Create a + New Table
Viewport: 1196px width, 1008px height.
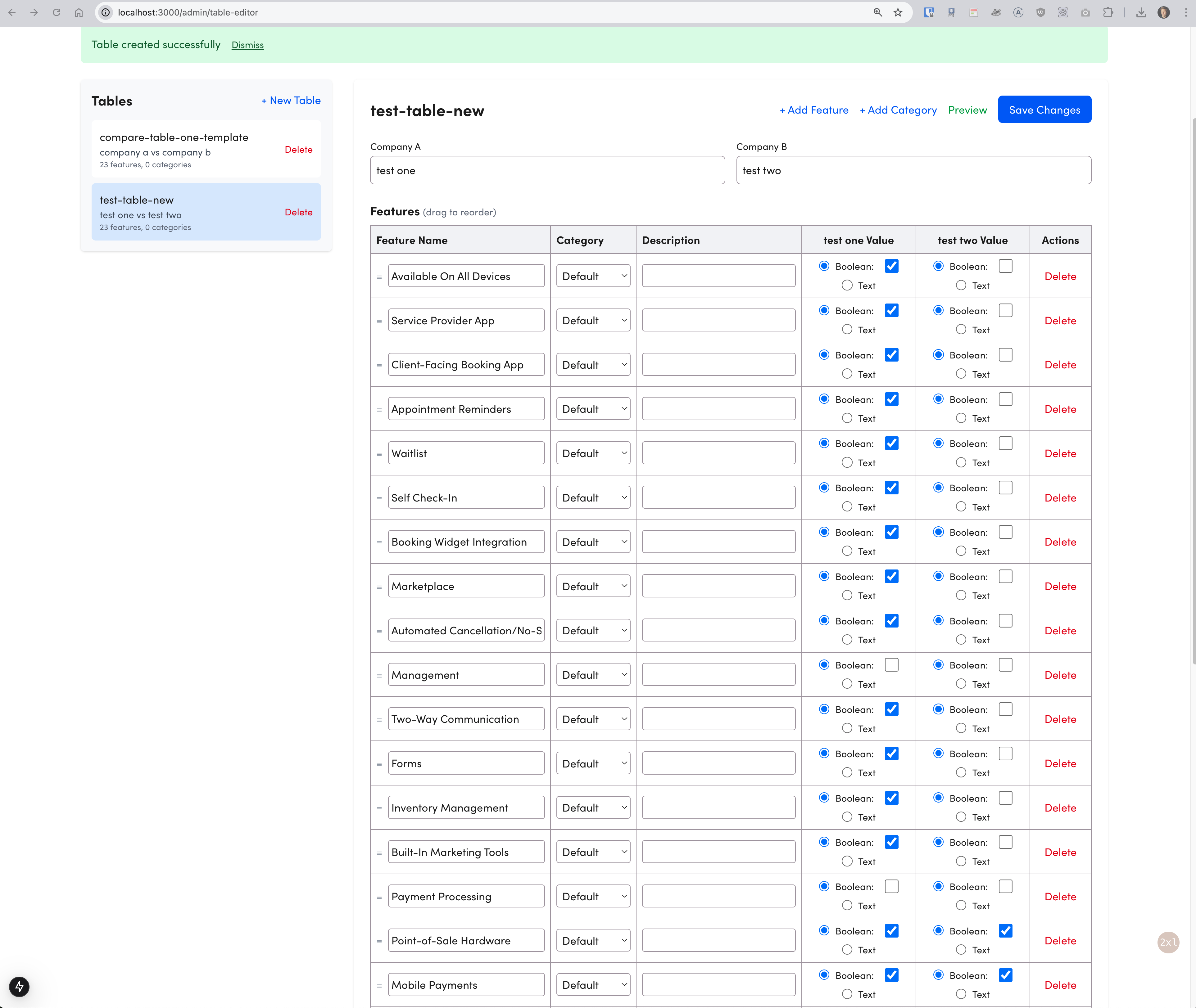291,101
